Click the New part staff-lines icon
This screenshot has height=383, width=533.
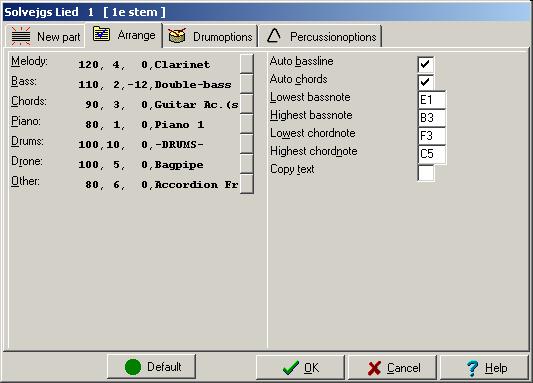pyautogui.click(x=21, y=36)
